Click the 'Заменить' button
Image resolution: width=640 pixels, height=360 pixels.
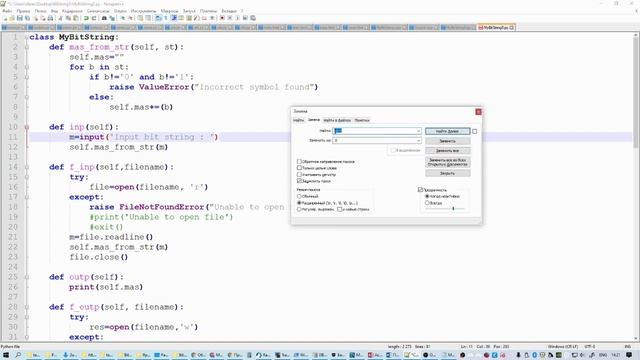448,141
